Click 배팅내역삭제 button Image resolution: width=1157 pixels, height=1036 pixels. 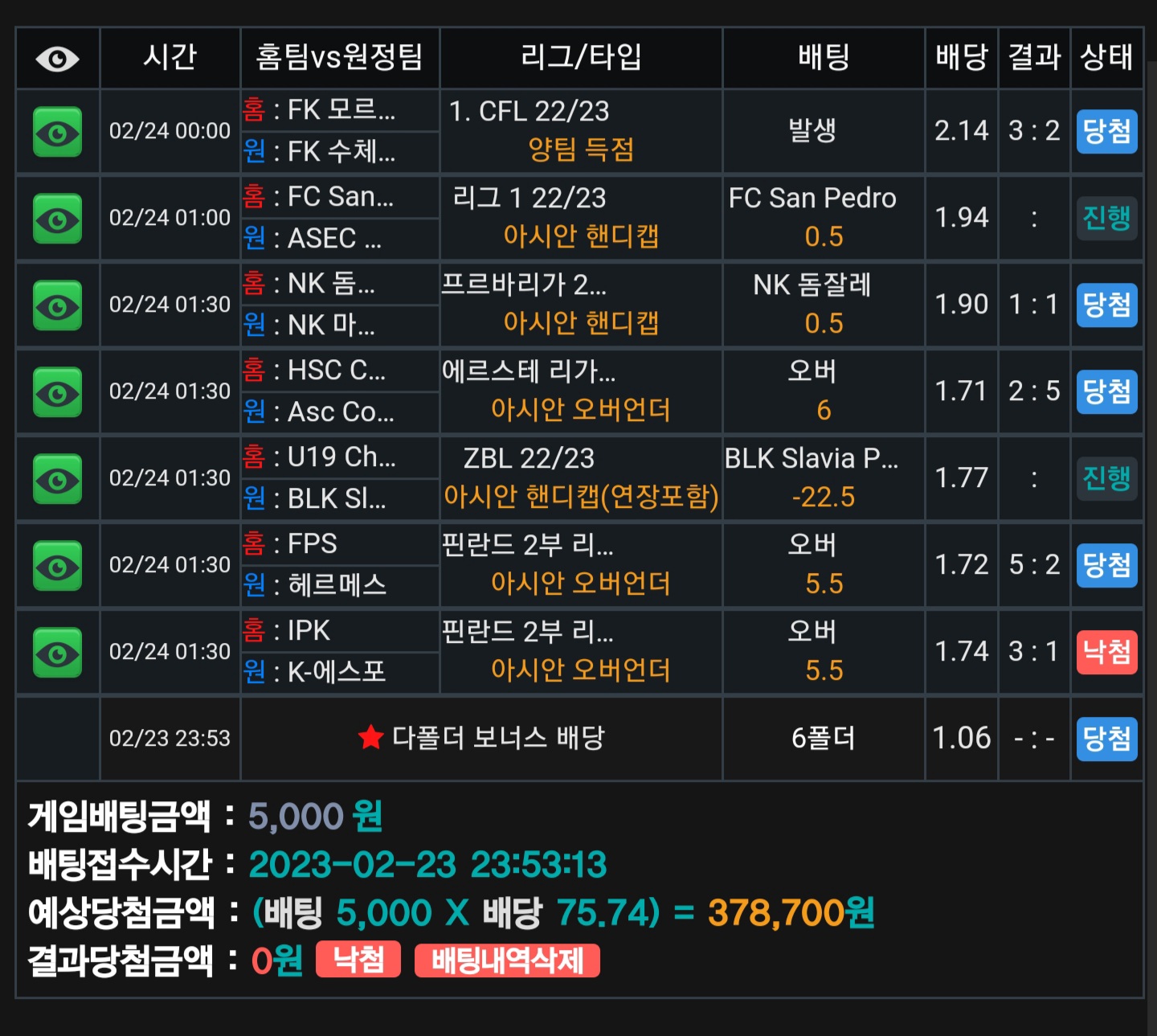[x=507, y=960]
